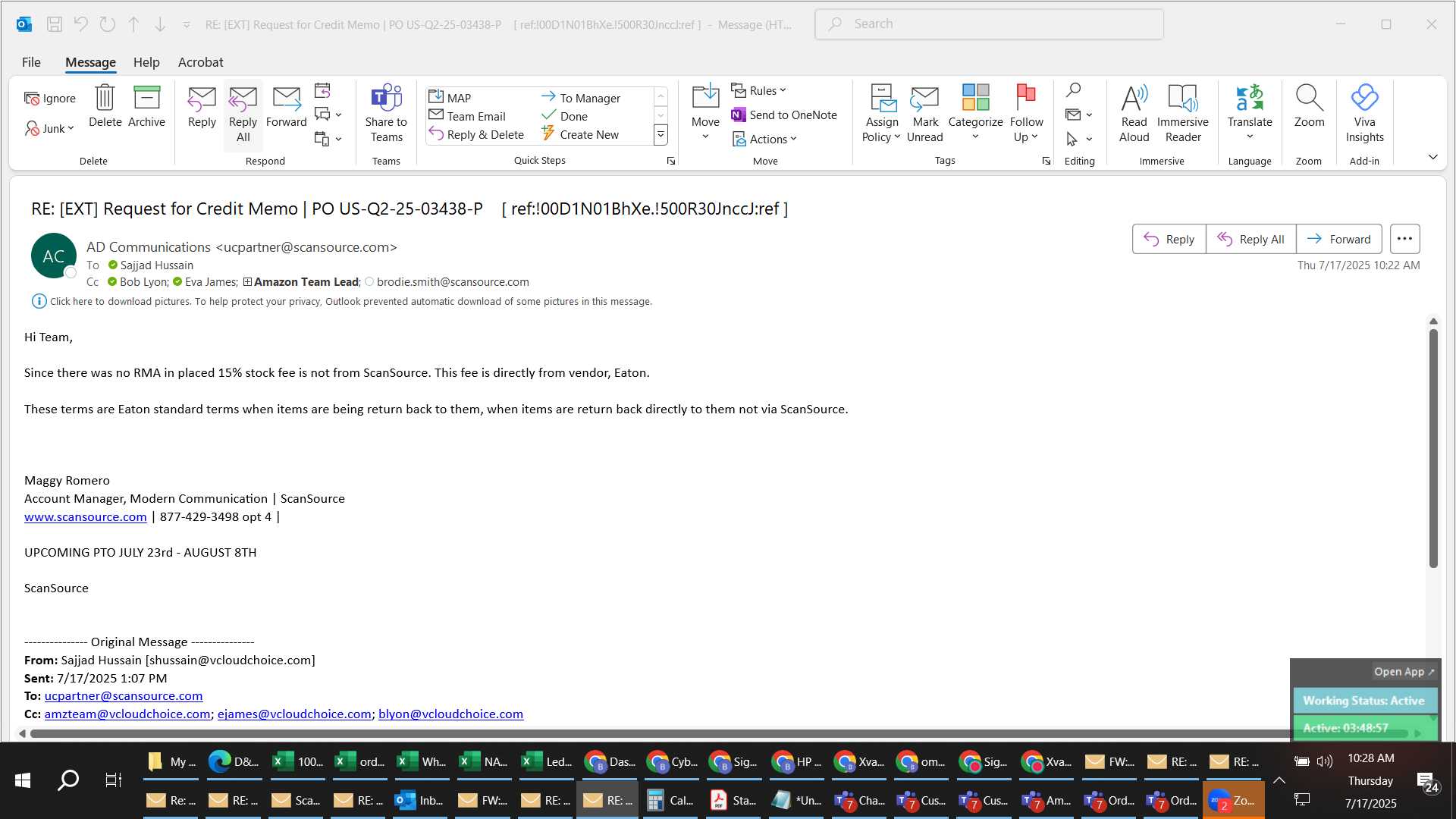
Task: Run the Reply & Delete quick step
Action: pos(476,134)
